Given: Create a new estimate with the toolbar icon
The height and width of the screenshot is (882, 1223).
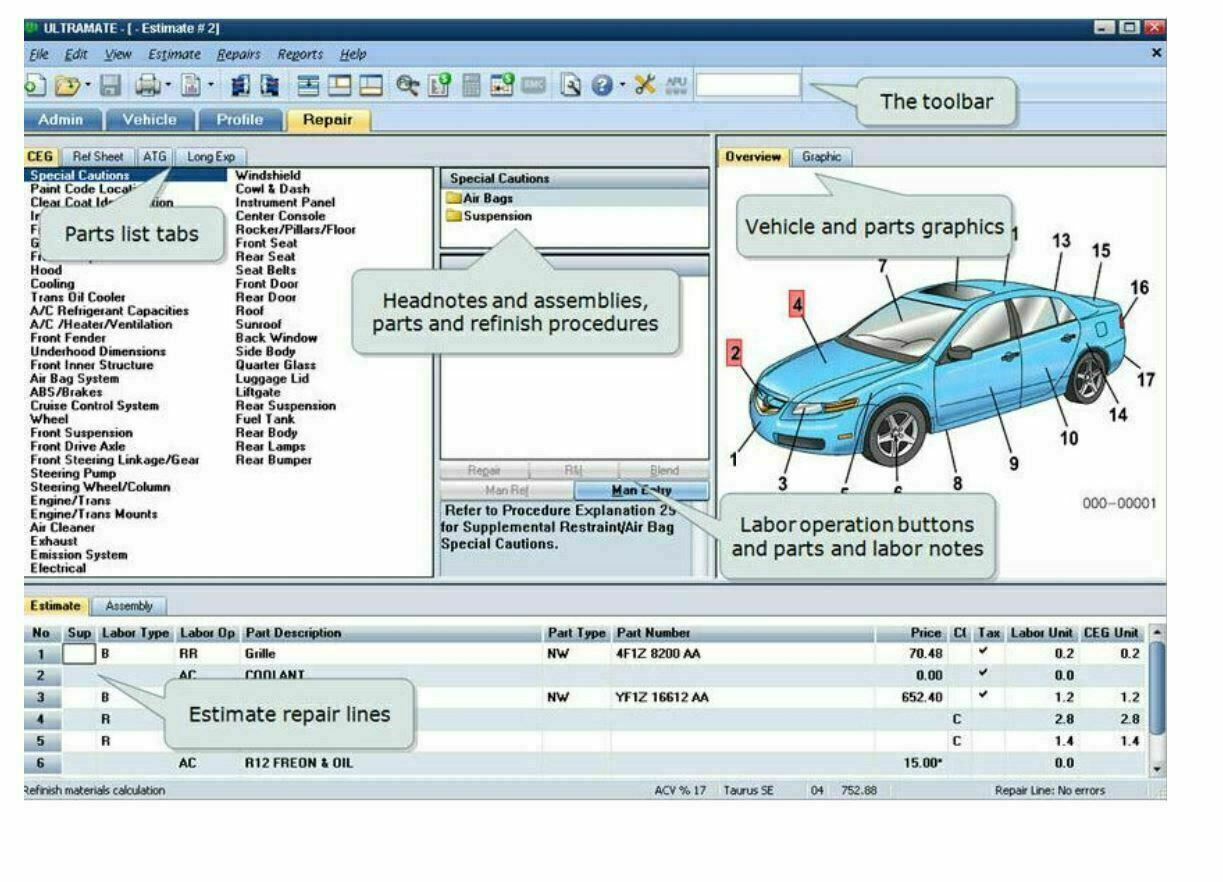Looking at the screenshot, I should 33,85.
